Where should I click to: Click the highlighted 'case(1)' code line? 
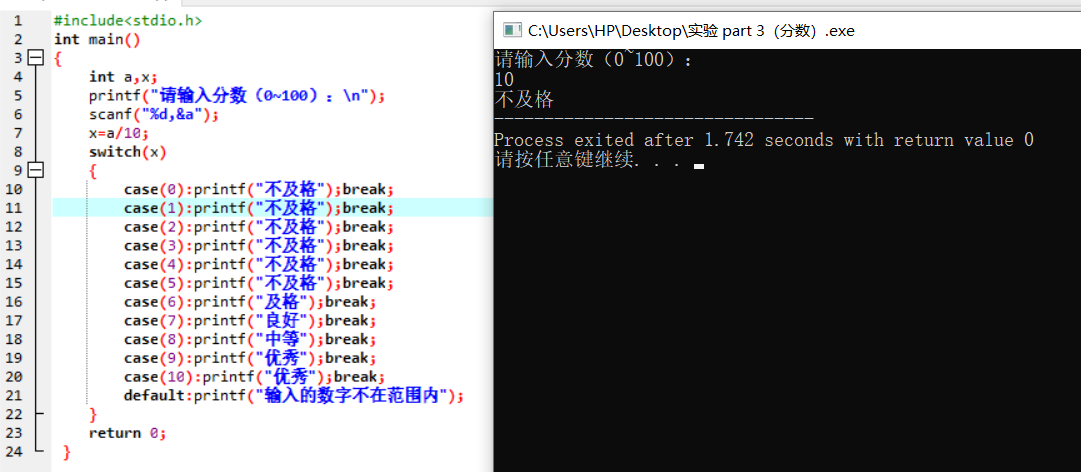tap(259, 208)
